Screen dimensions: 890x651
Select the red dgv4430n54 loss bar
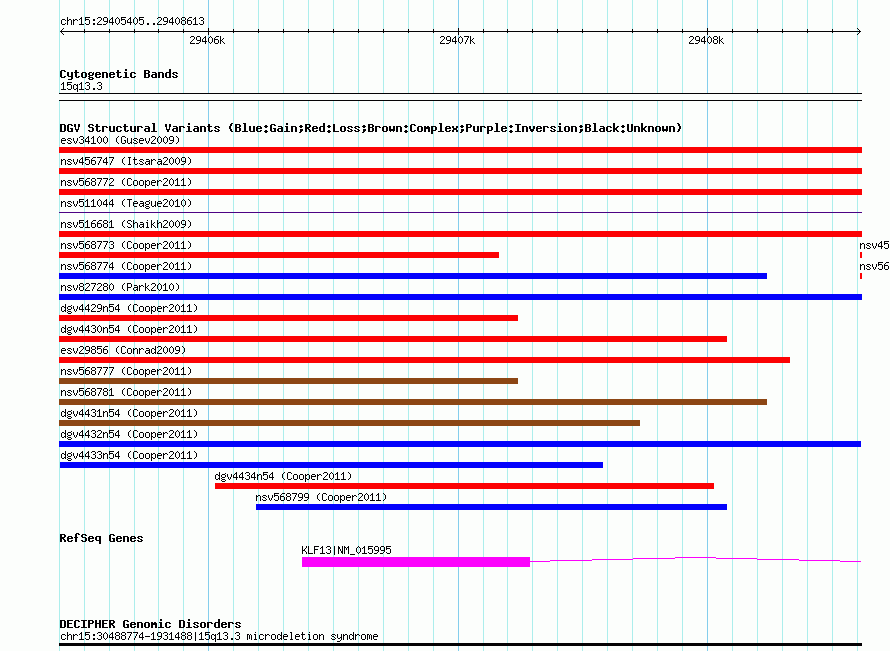[393, 339]
